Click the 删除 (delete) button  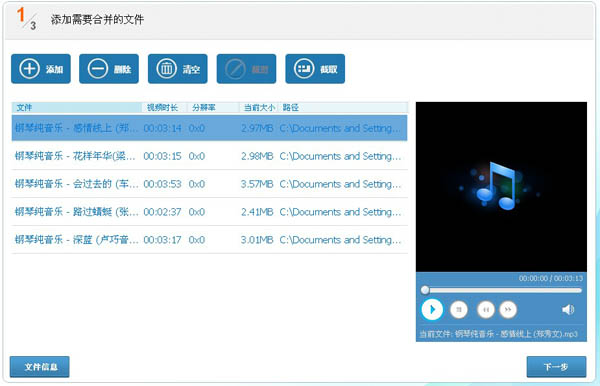point(109,69)
